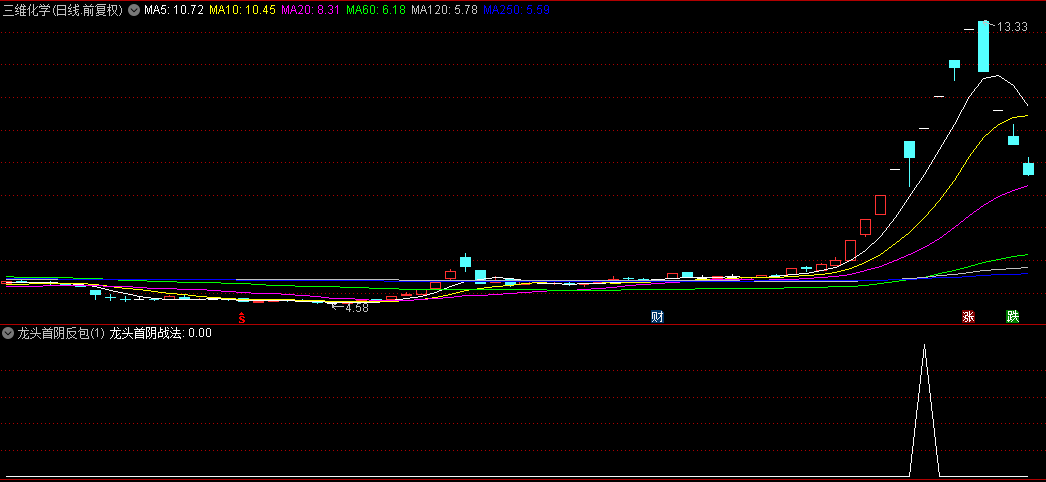Image resolution: width=1046 pixels, height=482 pixels.
Task: Expand the 龙头首阴反包 indicator dropdown arrow
Action: point(9,333)
